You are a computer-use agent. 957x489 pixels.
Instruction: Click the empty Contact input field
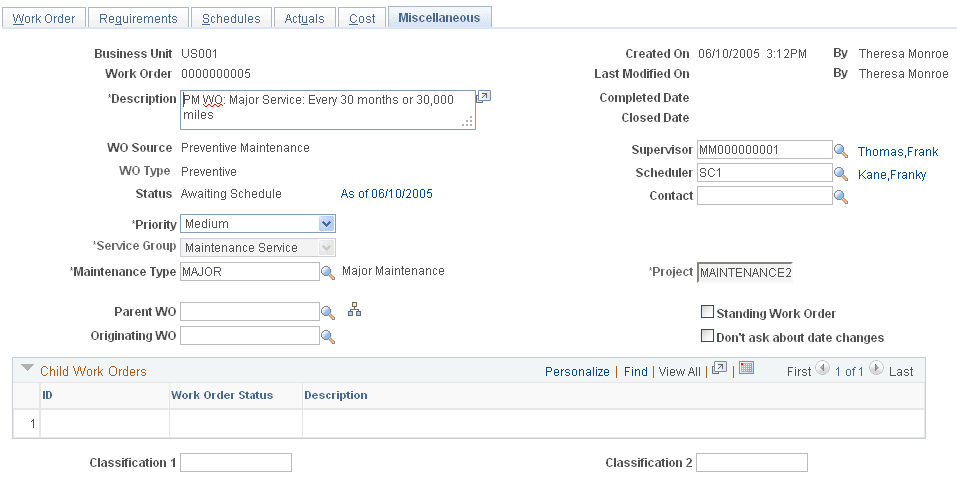pos(765,195)
